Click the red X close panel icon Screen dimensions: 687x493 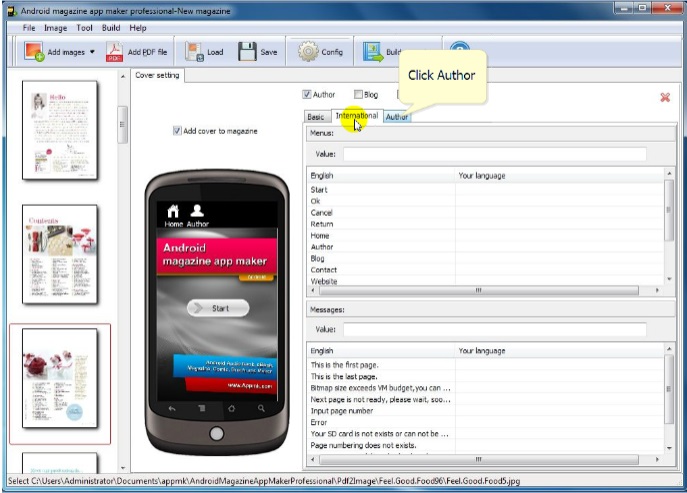665,97
